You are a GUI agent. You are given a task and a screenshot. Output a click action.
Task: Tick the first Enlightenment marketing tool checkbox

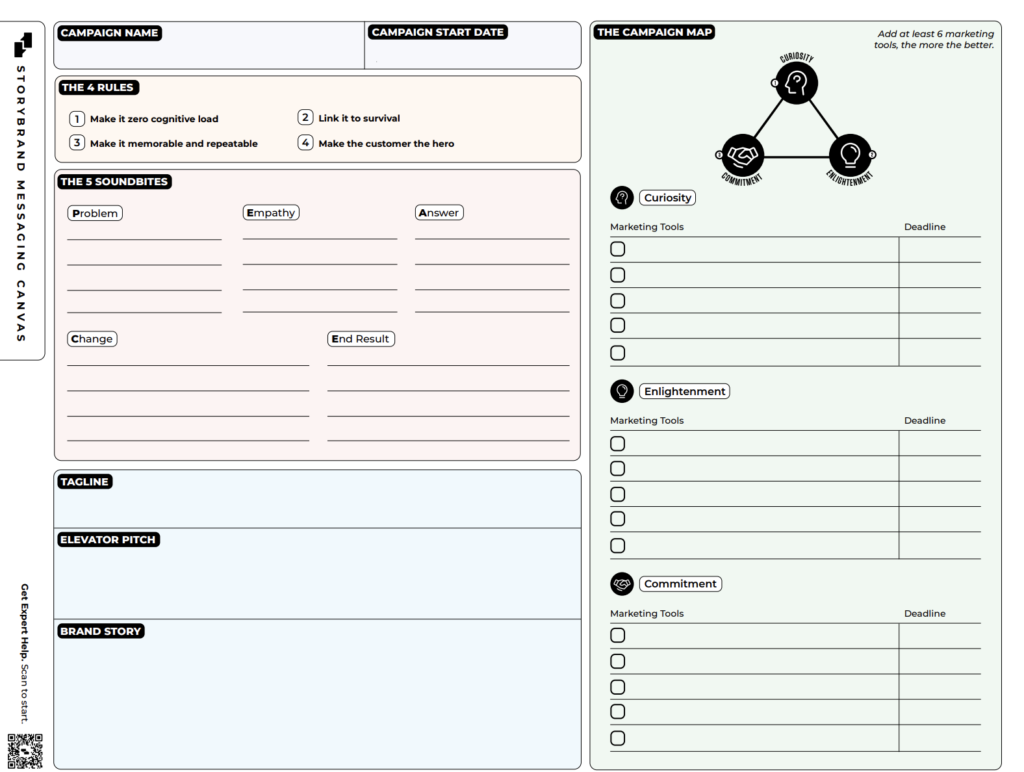click(617, 443)
